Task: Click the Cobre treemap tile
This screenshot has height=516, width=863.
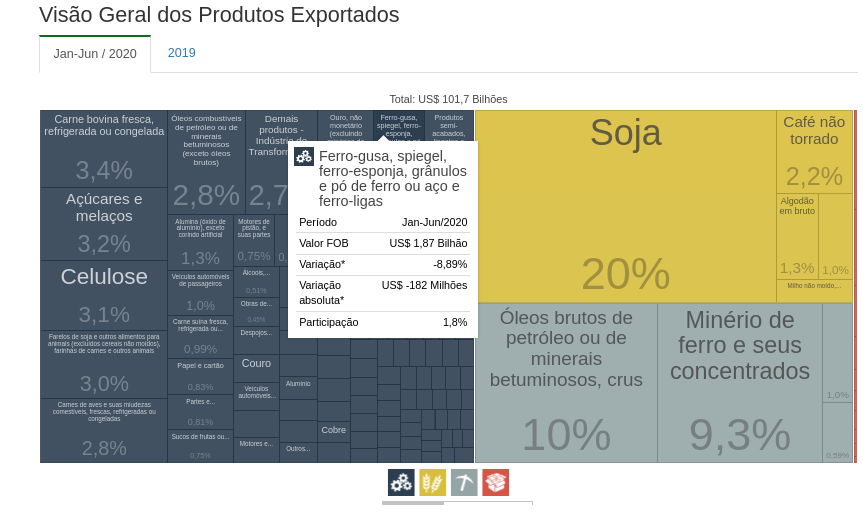Action: tap(334, 432)
